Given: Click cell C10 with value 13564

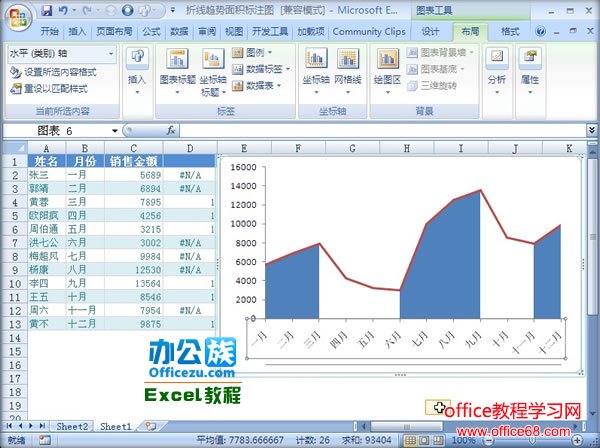Looking at the screenshot, I should pyautogui.click(x=134, y=283).
